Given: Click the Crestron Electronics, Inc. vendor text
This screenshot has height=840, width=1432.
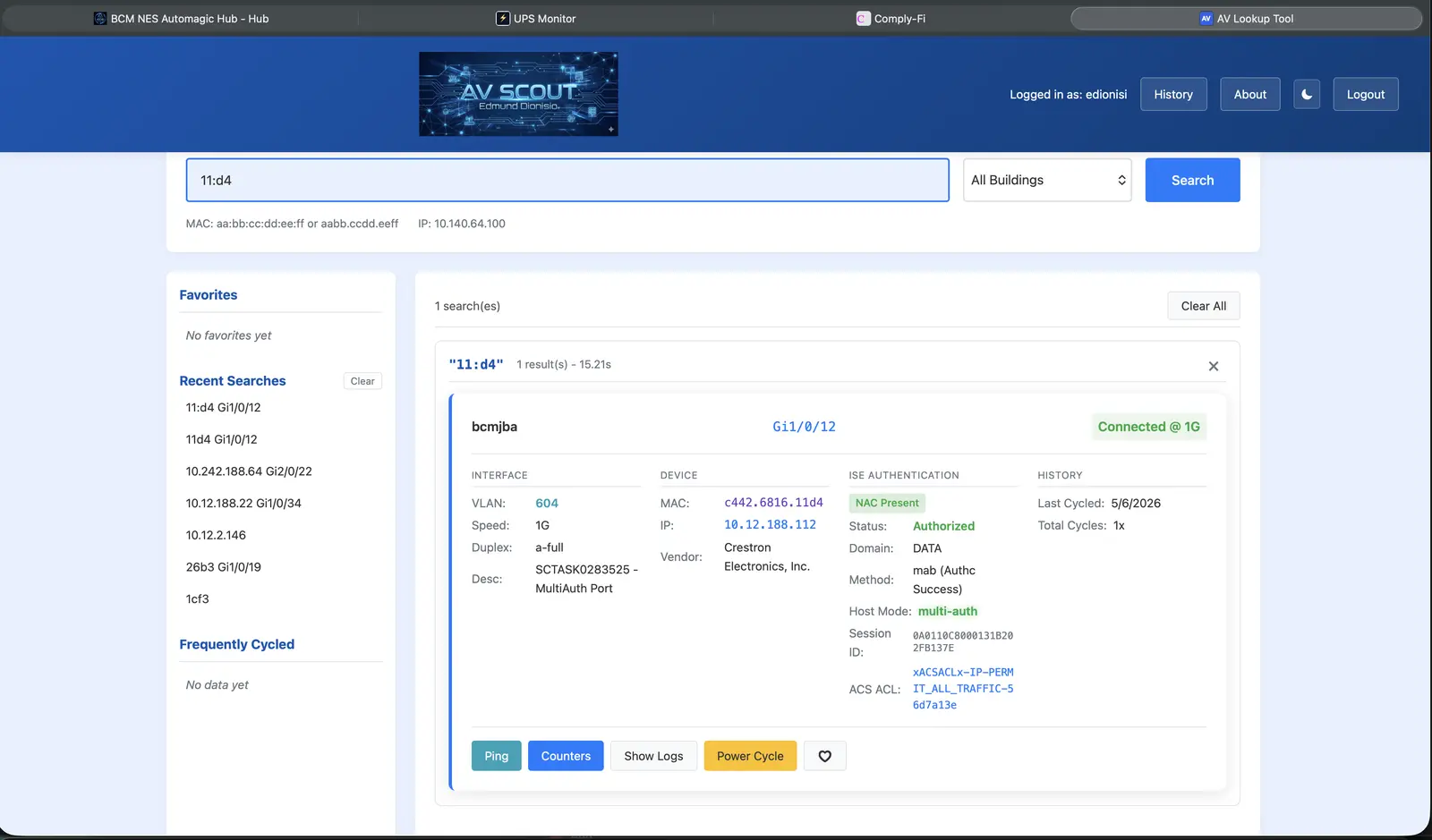Looking at the screenshot, I should click(x=767, y=556).
